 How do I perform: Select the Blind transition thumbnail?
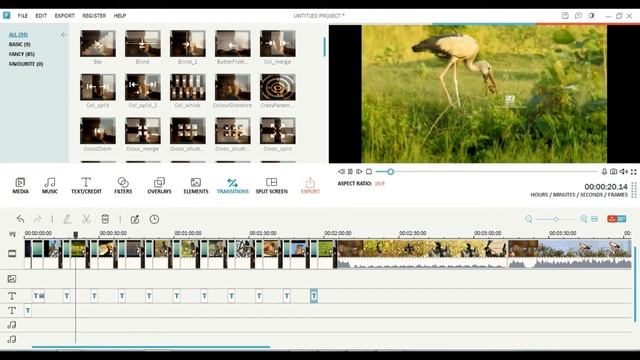142,43
